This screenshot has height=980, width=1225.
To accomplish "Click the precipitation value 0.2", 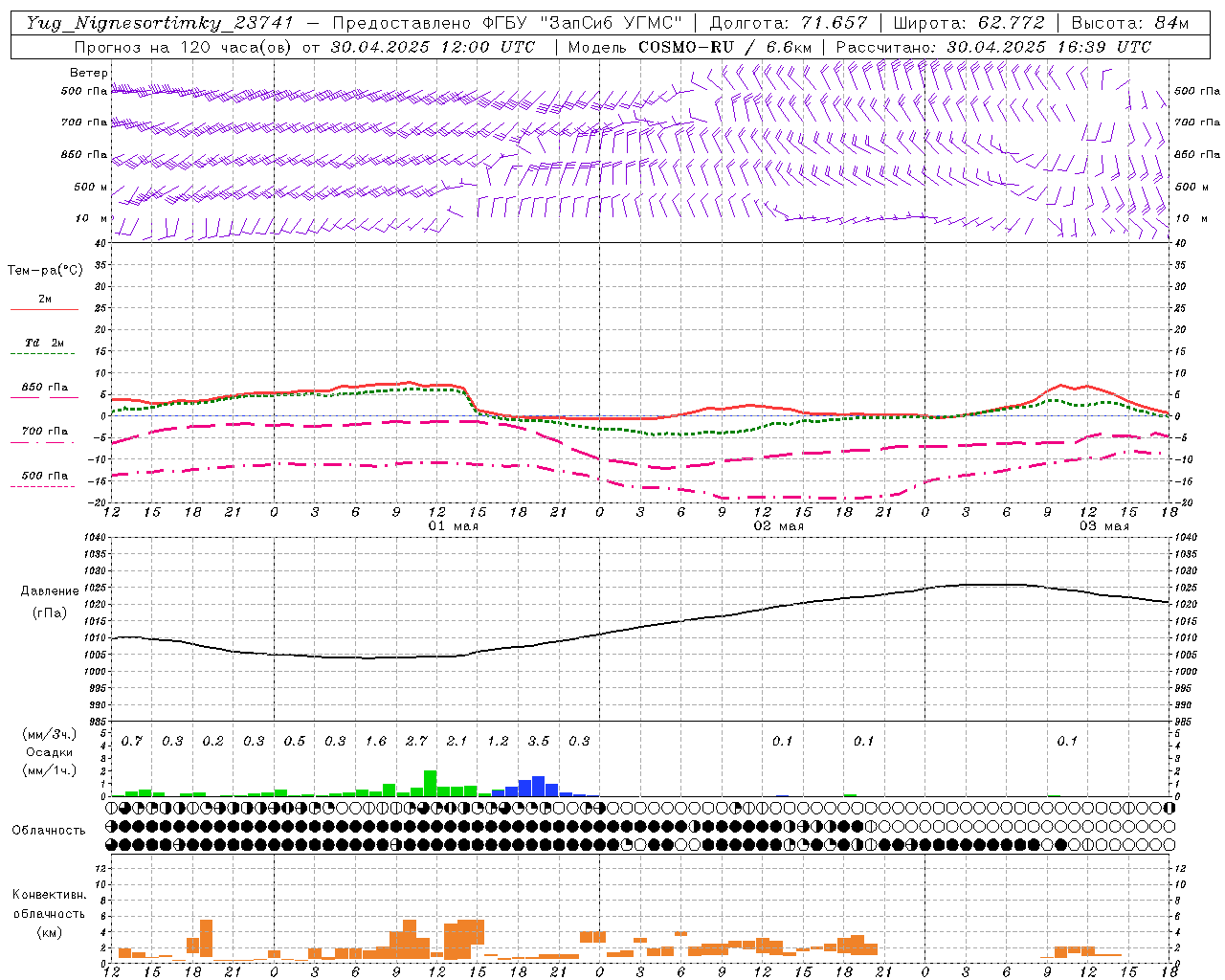I will pyautogui.click(x=213, y=742).
